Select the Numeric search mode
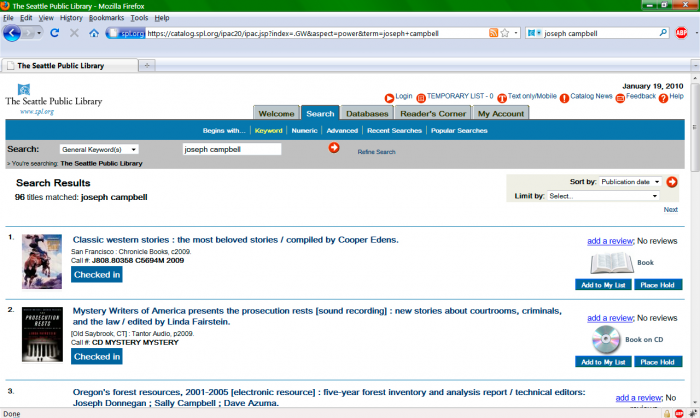Screen dimensions: 700x418 pyautogui.click(x=304, y=130)
